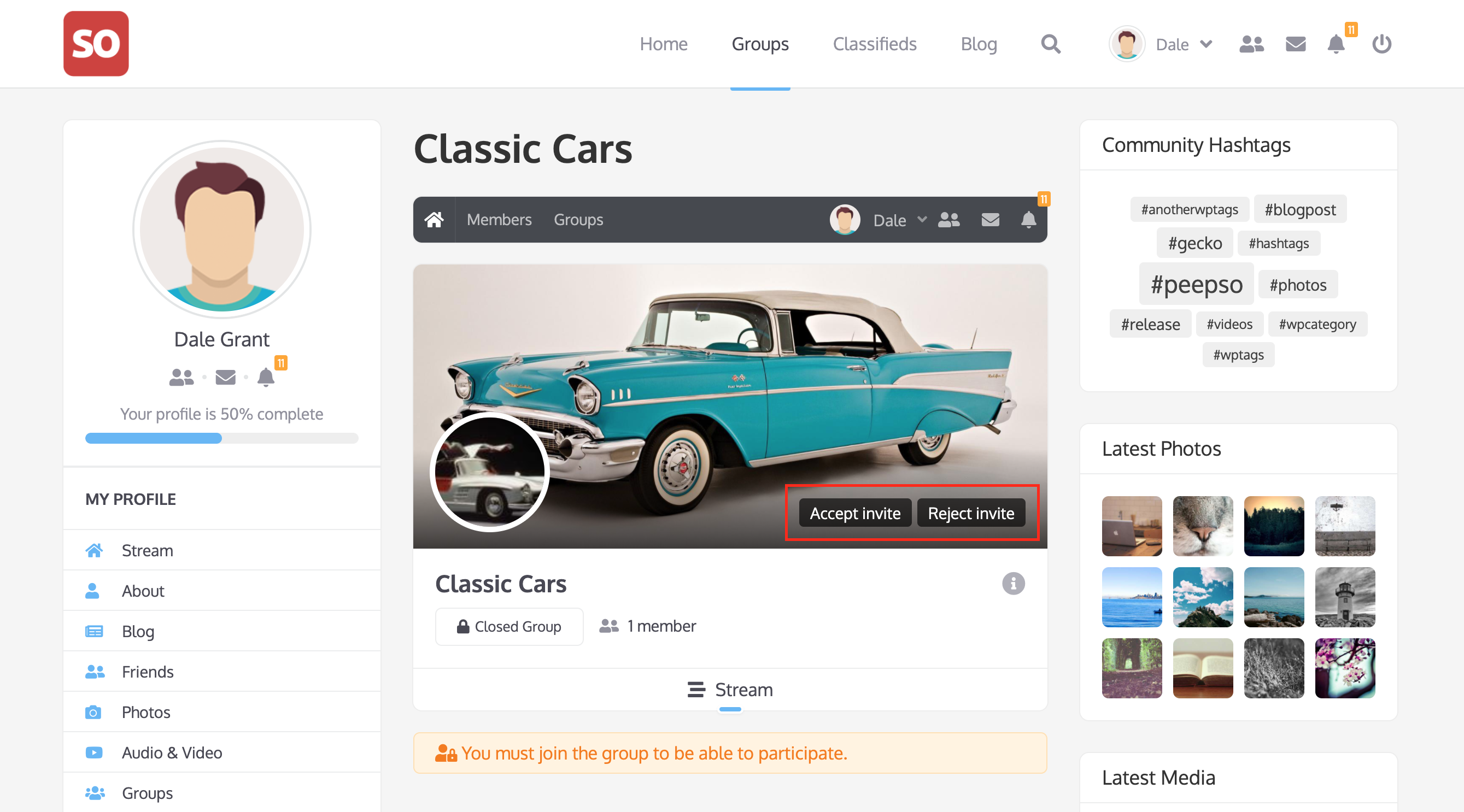
Task: Click the video icon beside Audio & Video
Action: click(x=94, y=752)
